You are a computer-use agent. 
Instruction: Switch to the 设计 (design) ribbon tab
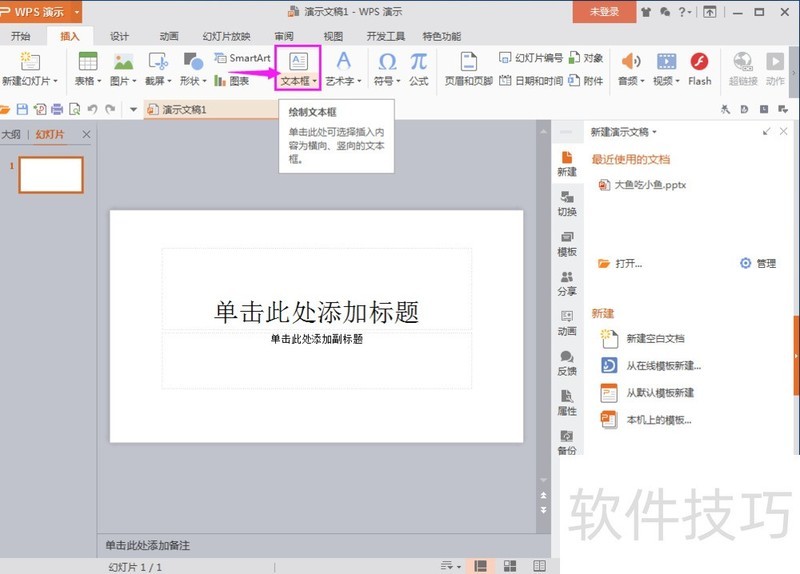[120, 36]
